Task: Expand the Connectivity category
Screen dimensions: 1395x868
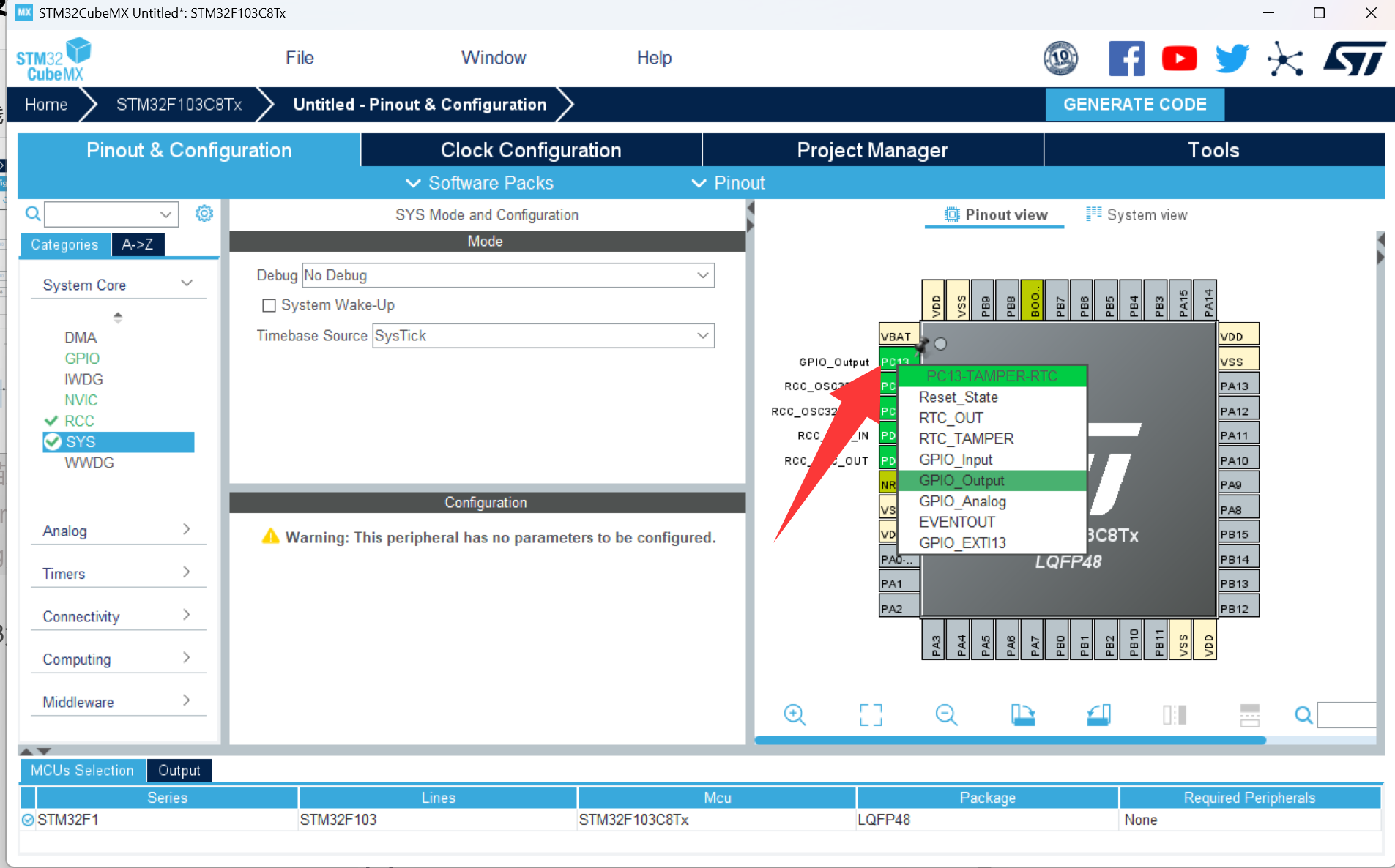Action: pos(187,615)
